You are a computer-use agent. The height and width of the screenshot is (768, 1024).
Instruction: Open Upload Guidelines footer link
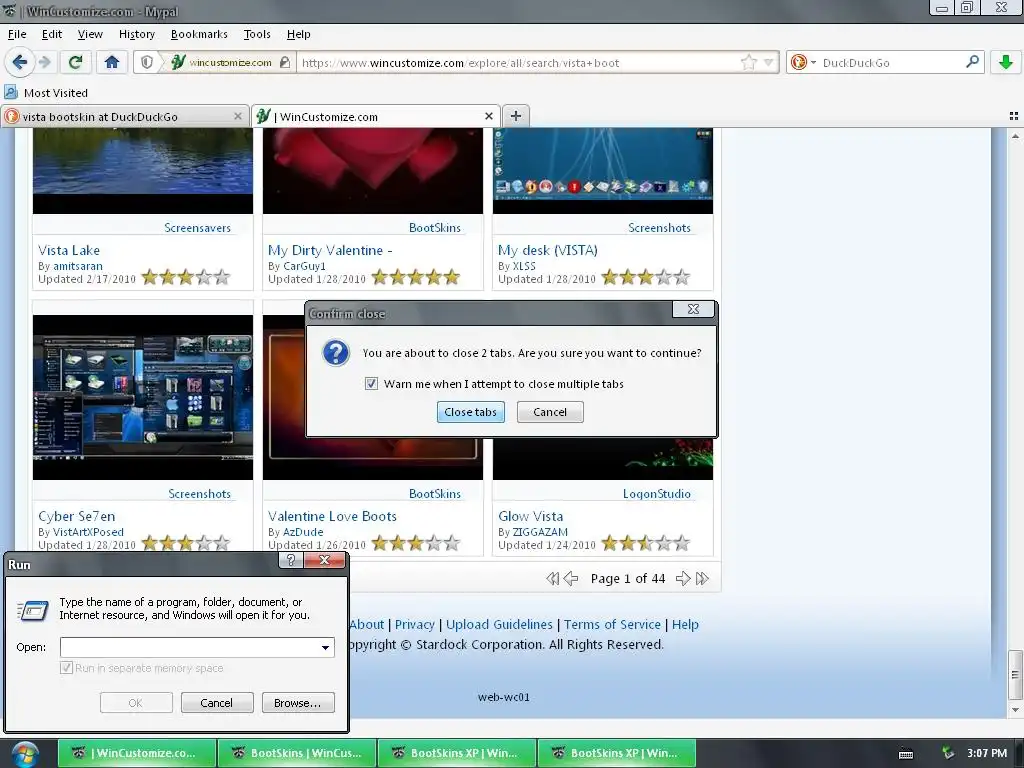(499, 624)
